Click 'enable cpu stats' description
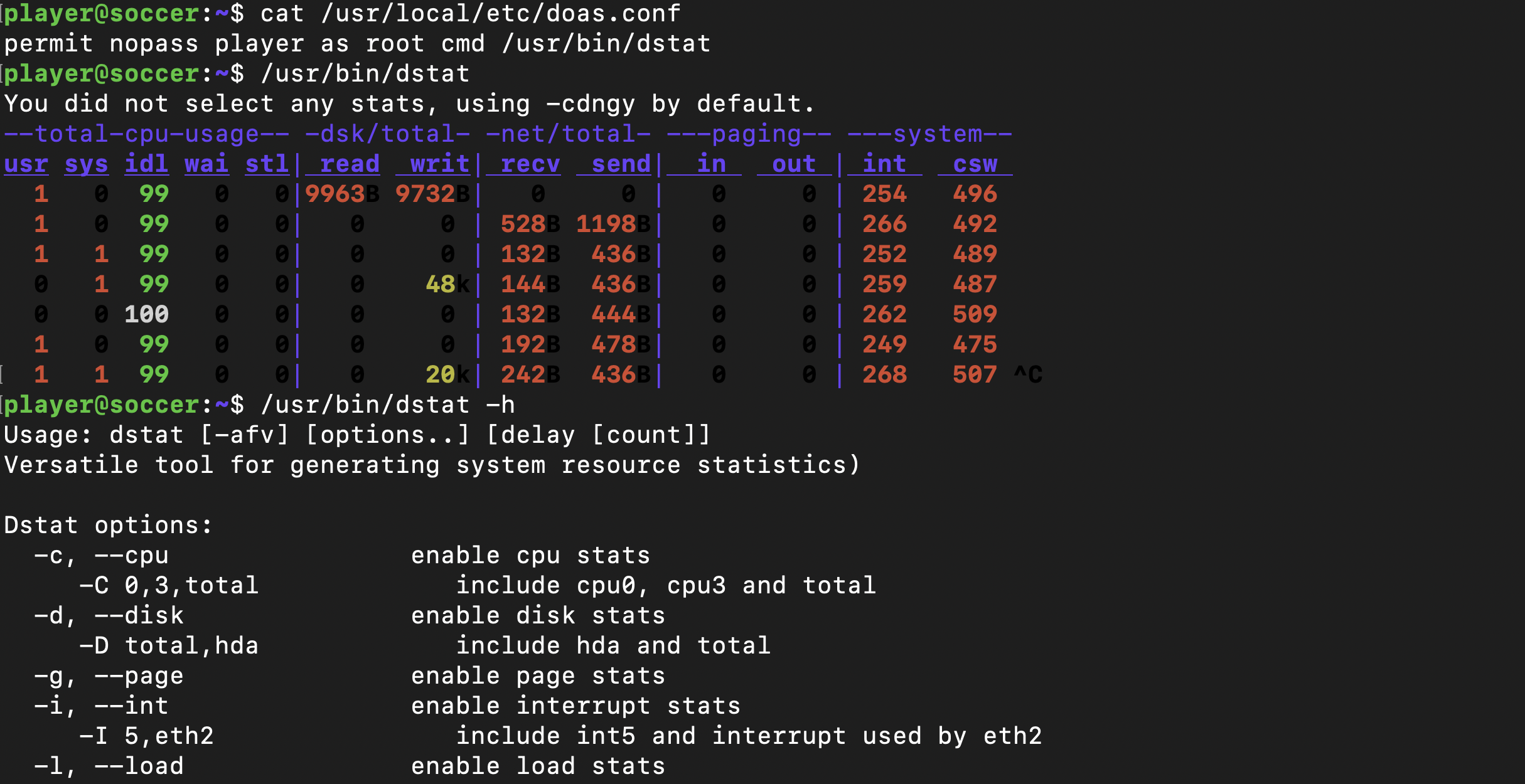Image resolution: width=1525 pixels, height=784 pixels. click(531, 555)
